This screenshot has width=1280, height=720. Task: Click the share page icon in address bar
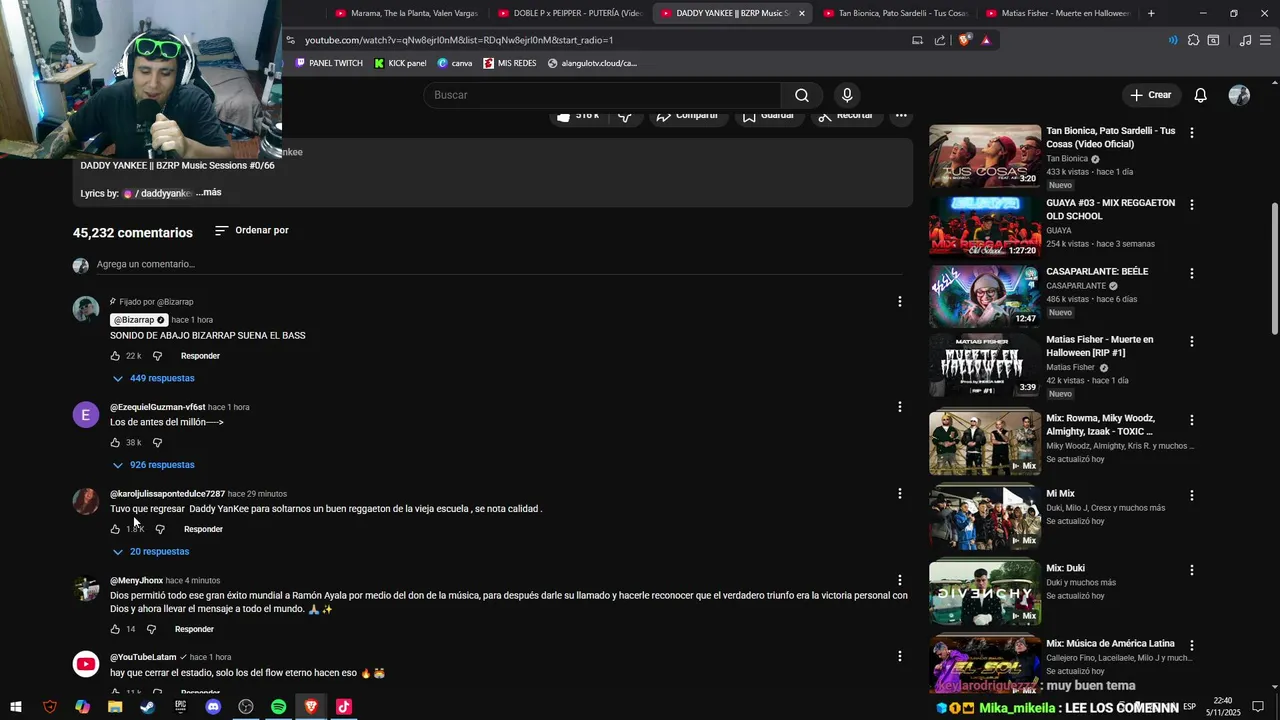click(940, 40)
